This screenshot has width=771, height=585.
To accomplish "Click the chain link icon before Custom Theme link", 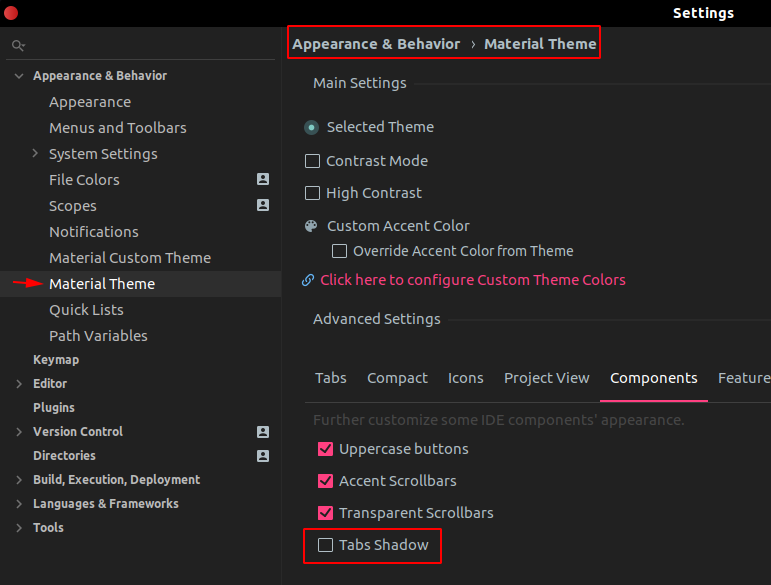I will (308, 280).
